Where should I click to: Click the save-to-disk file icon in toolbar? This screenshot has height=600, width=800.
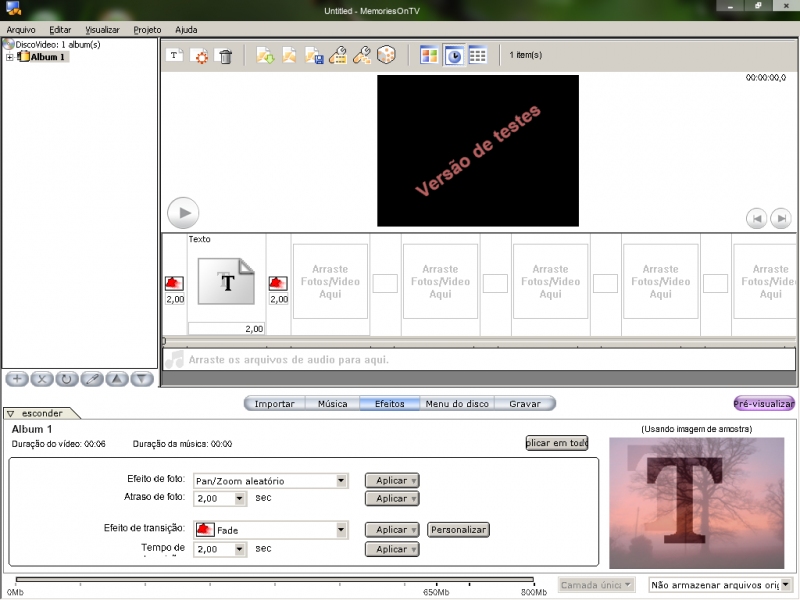pos(314,56)
